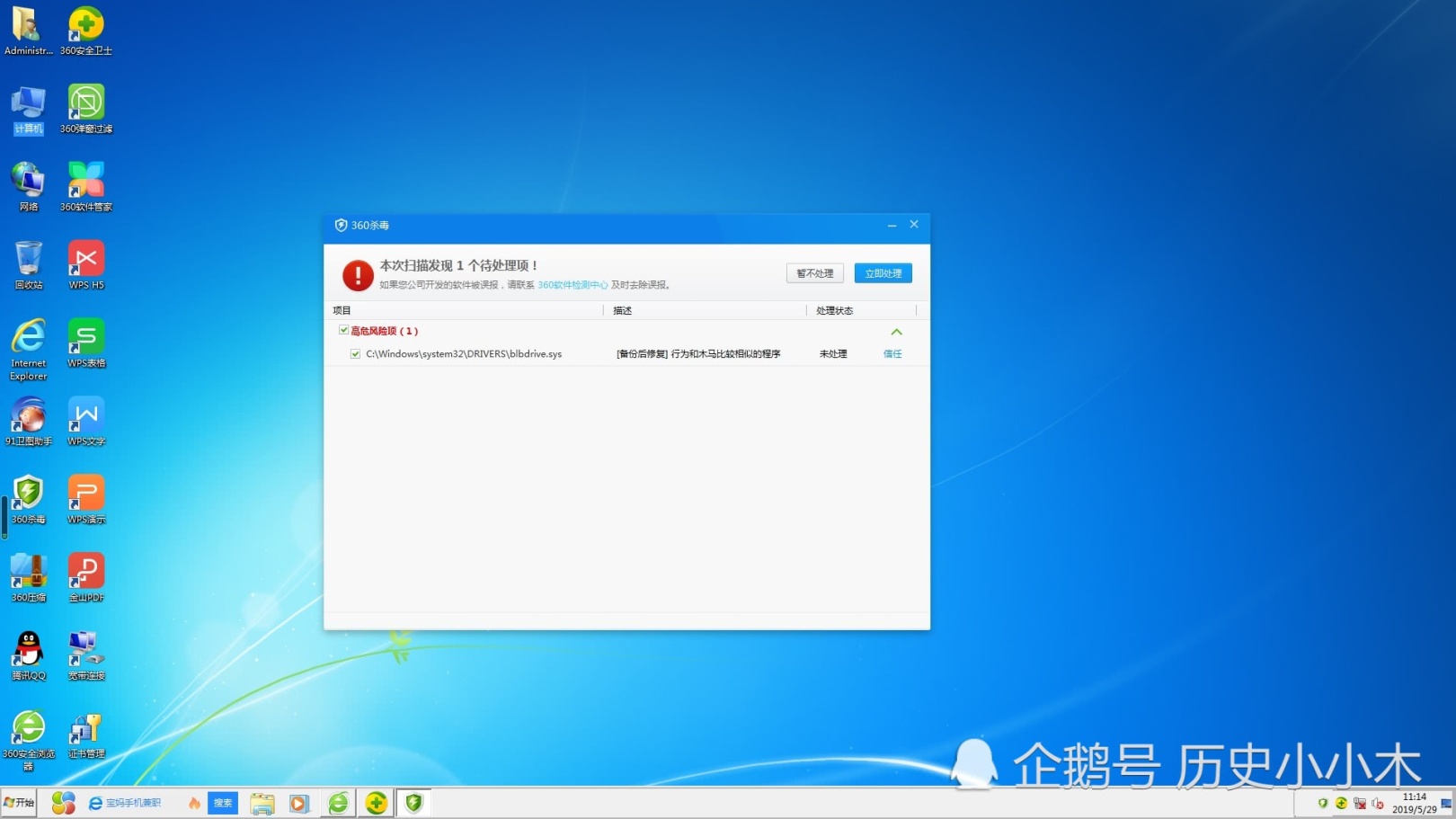Click the red exclamation warning icon
The height and width of the screenshot is (819, 1456).
(358, 275)
